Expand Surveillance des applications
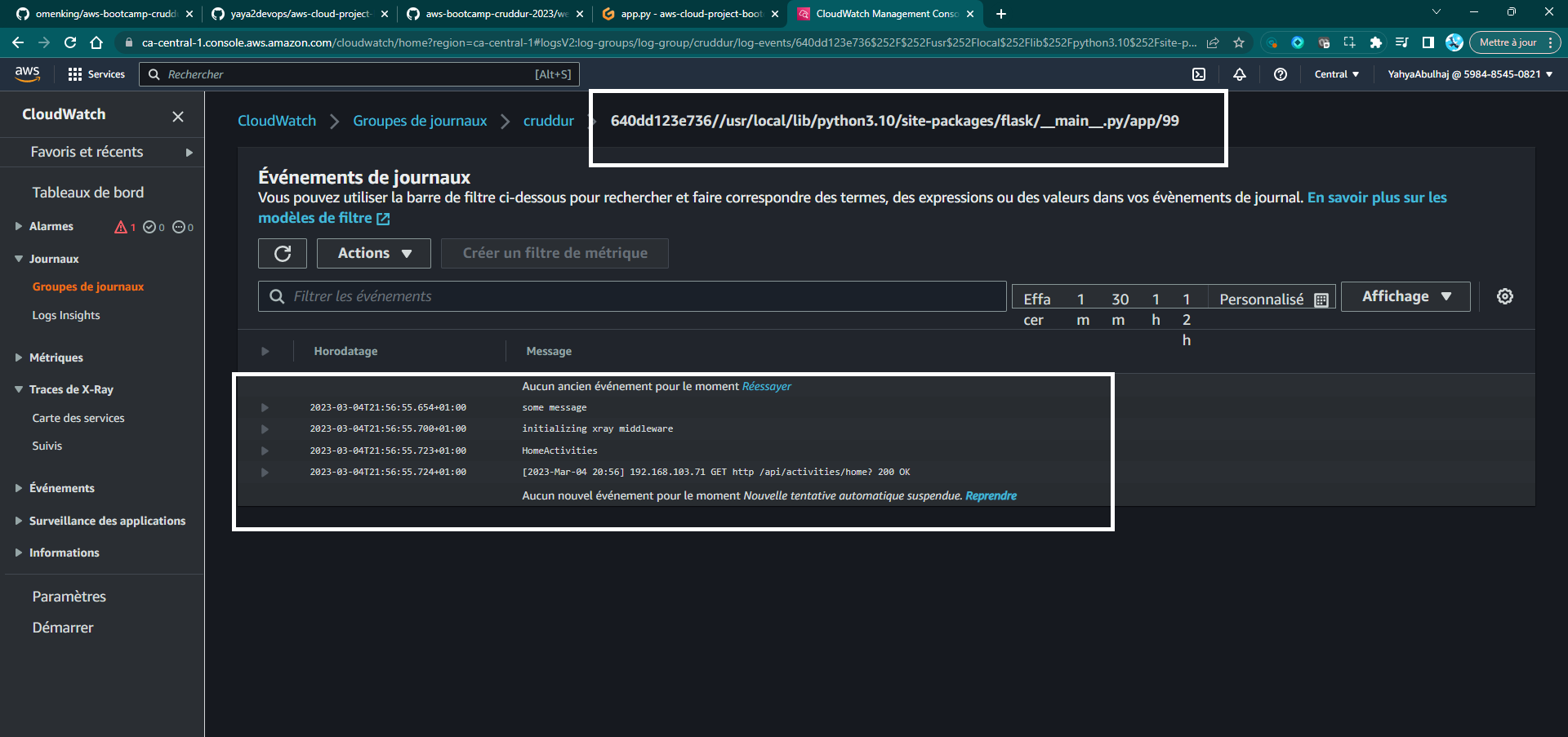1568x737 pixels. [x=19, y=521]
